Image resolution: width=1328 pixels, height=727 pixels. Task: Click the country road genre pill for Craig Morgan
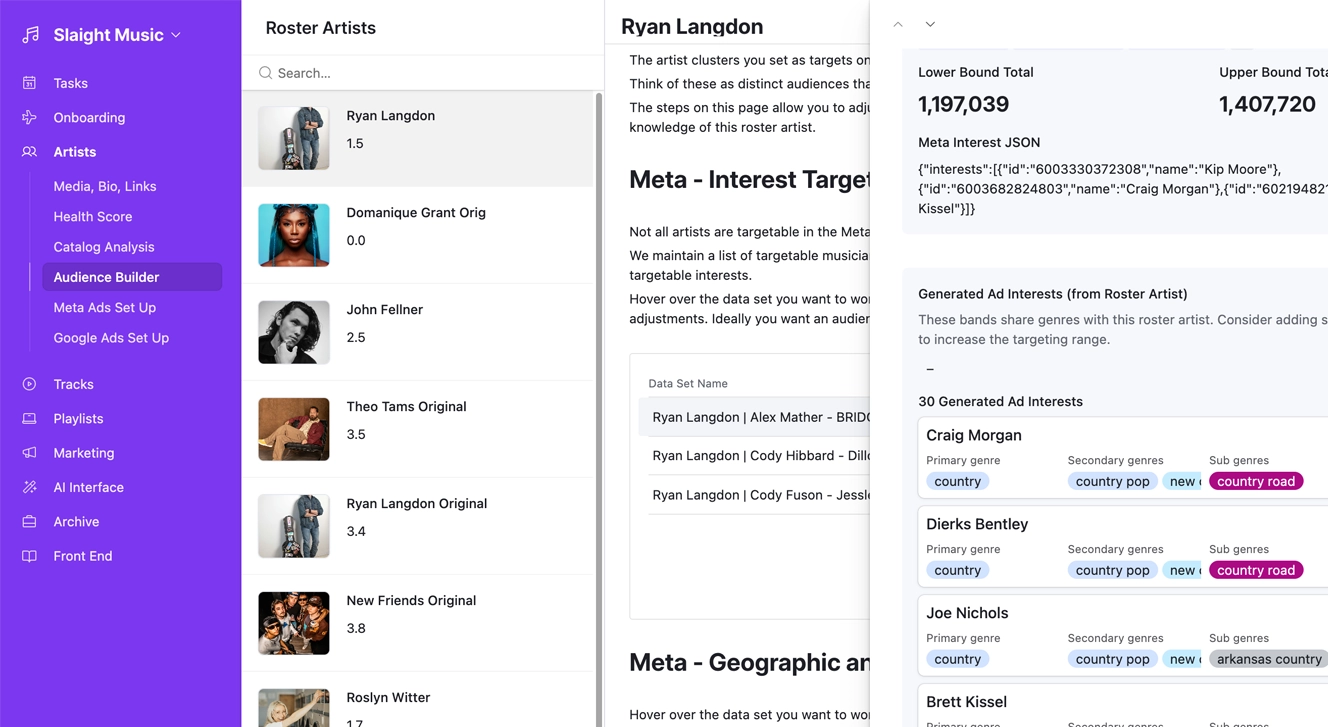click(1255, 481)
